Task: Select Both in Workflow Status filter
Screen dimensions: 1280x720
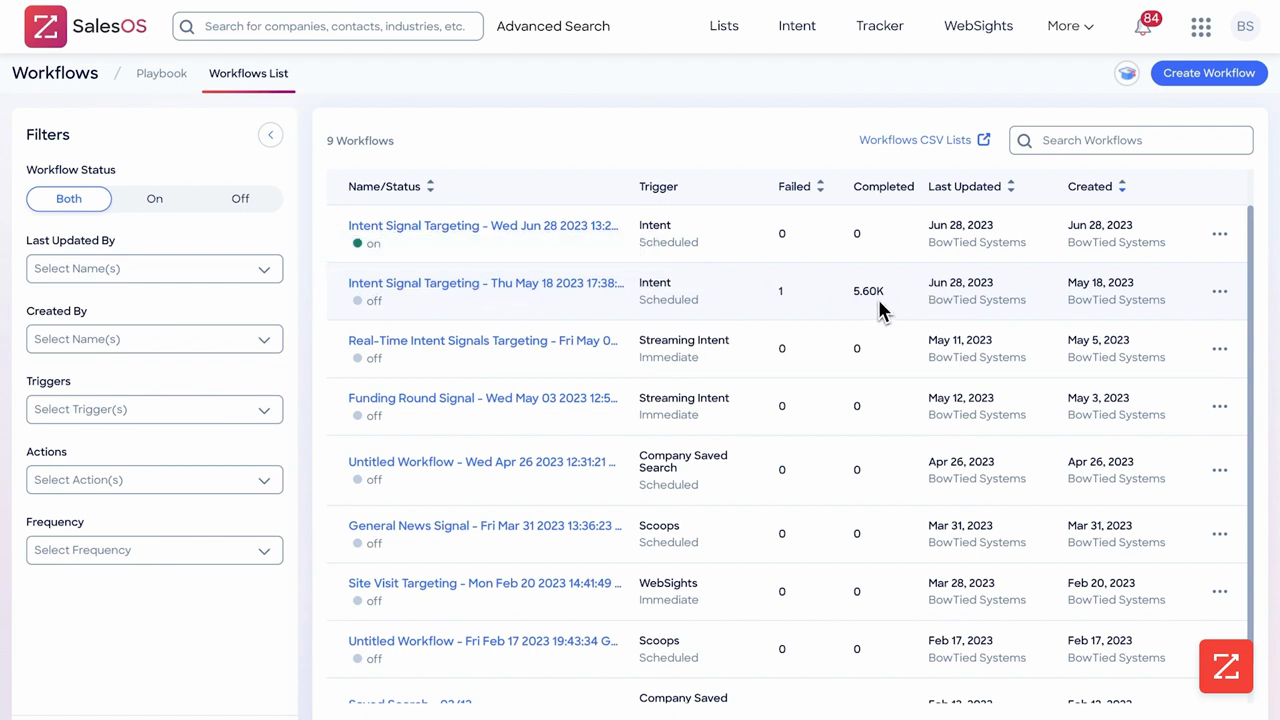Action: (69, 199)
